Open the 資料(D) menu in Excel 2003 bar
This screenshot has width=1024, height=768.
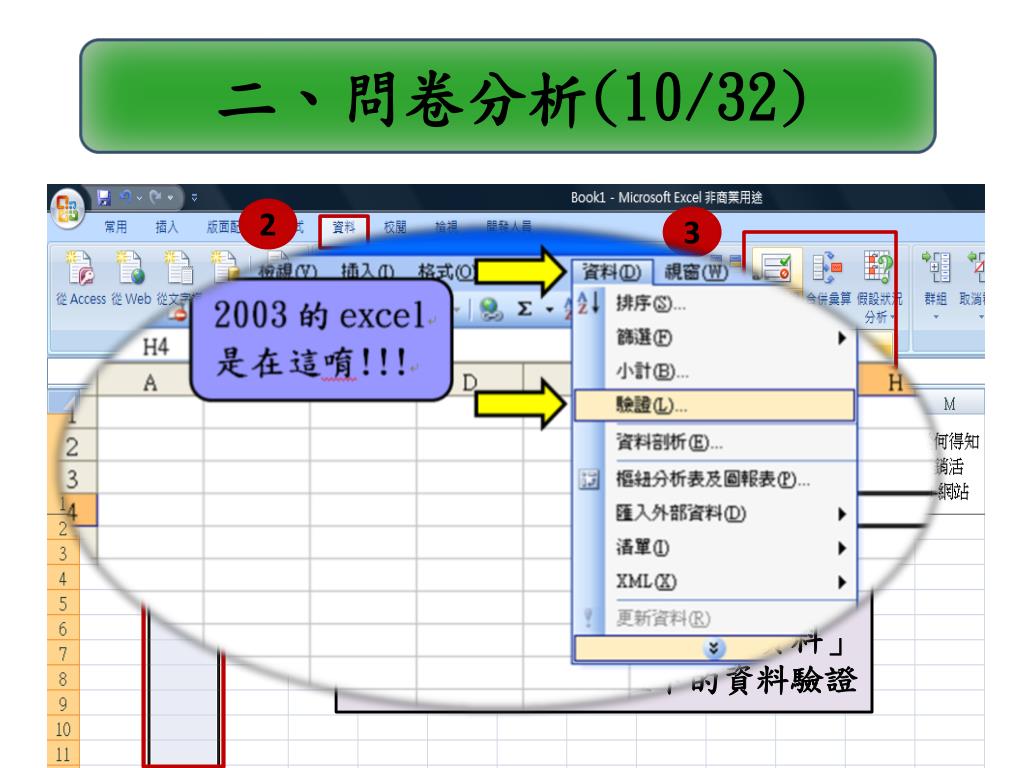pyautogui.click(x=612, y=272)
